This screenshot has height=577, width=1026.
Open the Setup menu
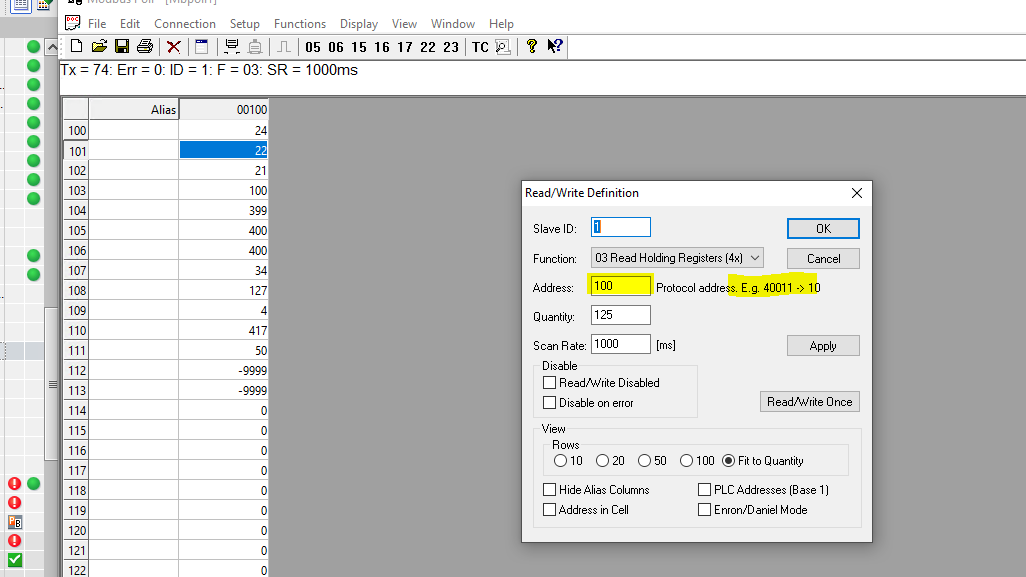[x=244, y=24]
